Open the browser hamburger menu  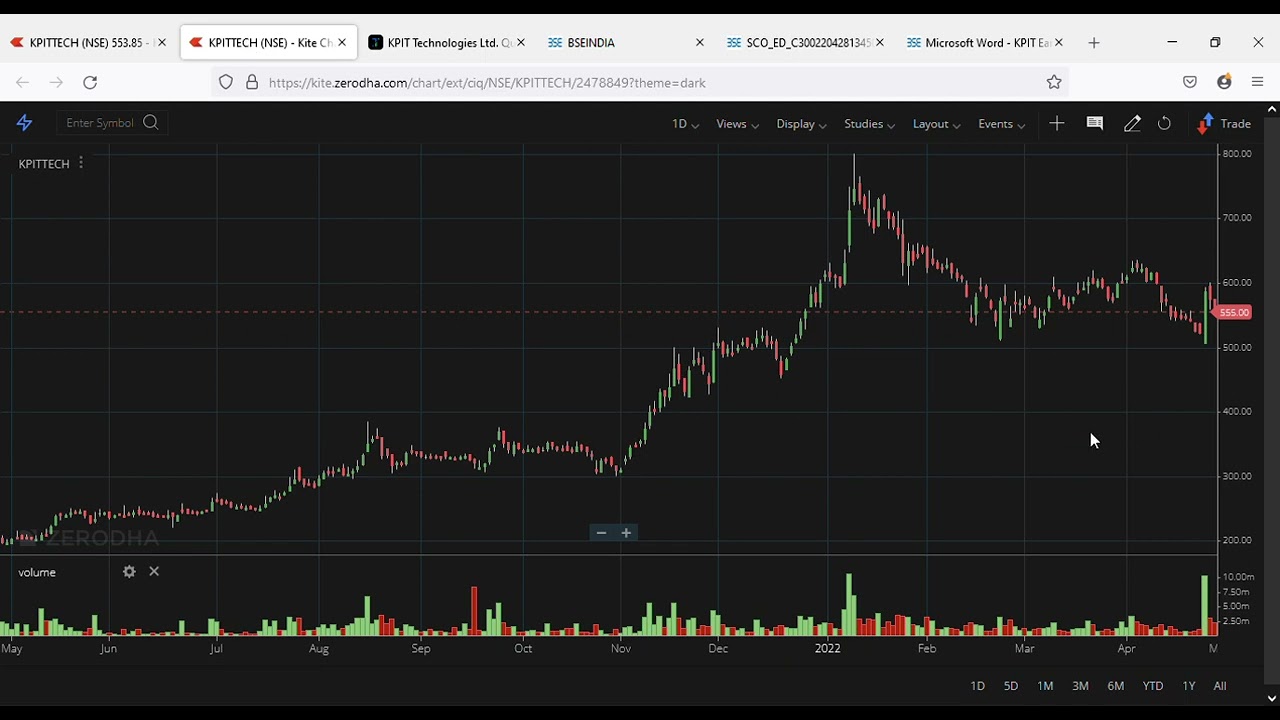[1258, 83]
